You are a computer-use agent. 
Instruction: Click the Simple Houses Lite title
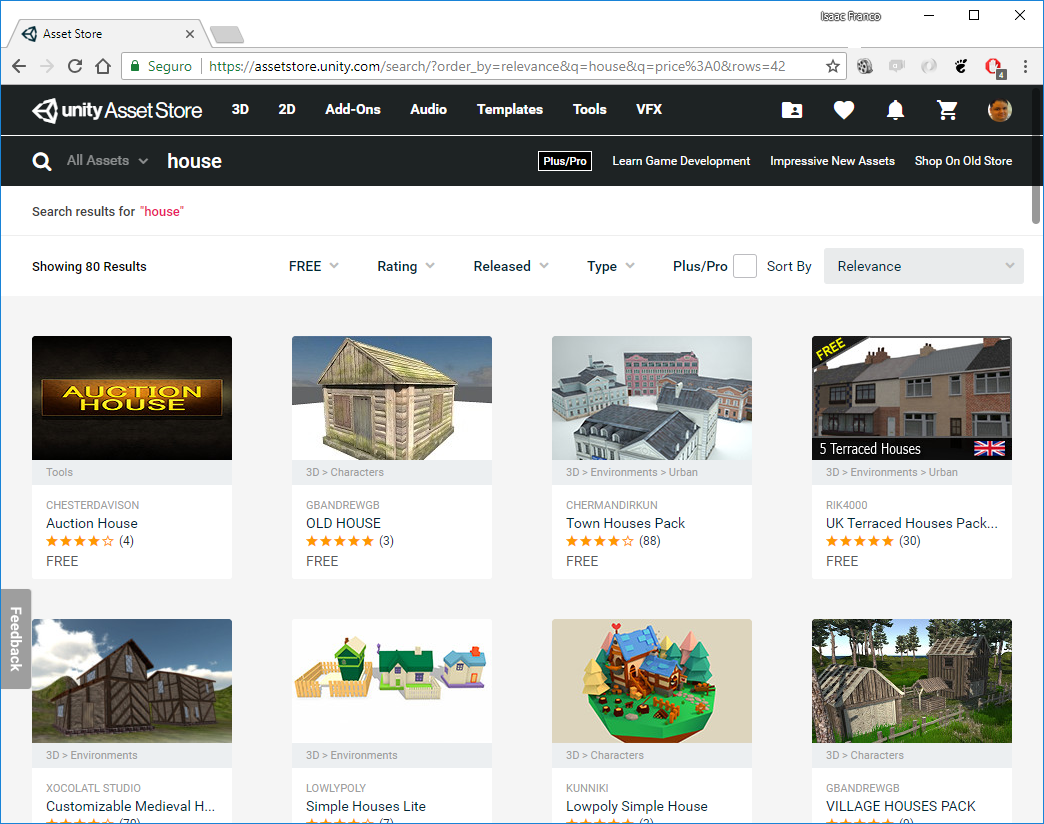coord(366,806)
